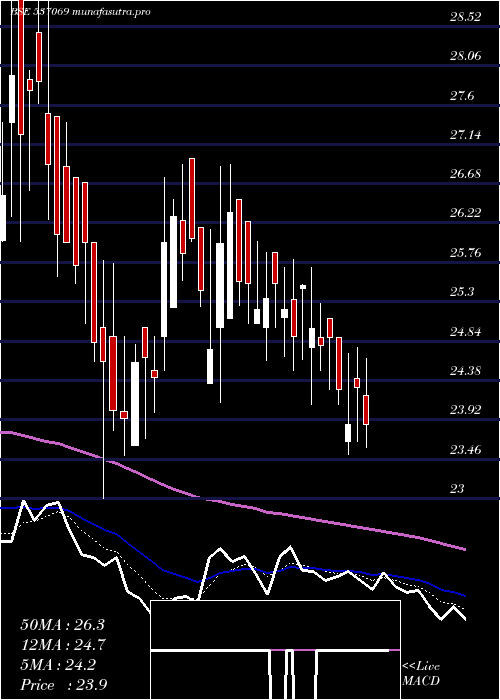Click the 12MA : 24.7 readout
500x700 pixels.
click(x=64, y=645)
